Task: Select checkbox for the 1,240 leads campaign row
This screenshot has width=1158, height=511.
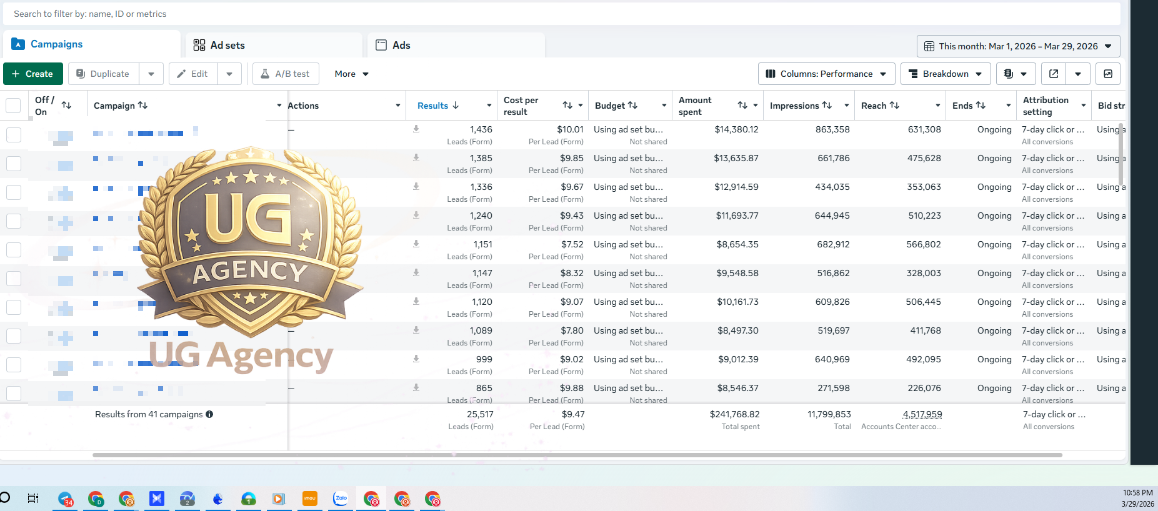Action: pos(13,221)
